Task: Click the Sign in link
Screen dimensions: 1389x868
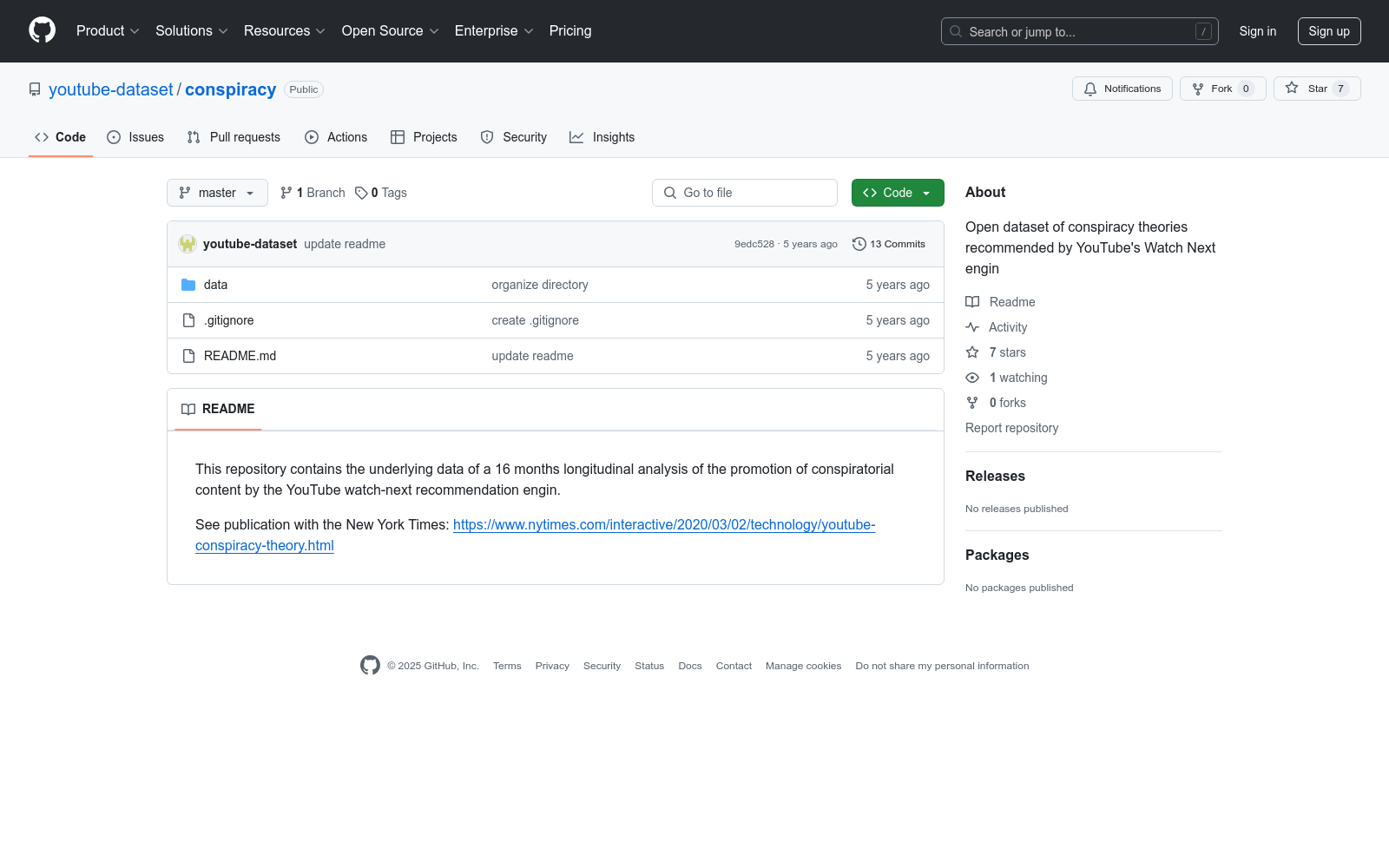Action: click(x=1258, y=31)
